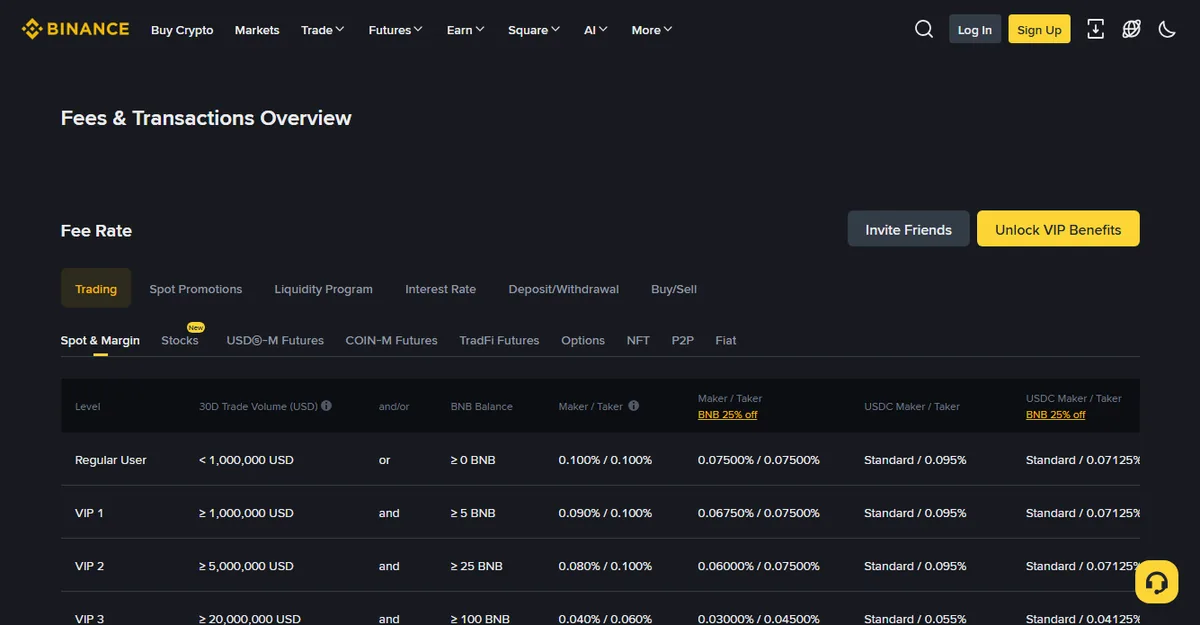Open Buy Crypto in navigation
The height and width of the screenshot is (625, 1200).
(182, 30)
